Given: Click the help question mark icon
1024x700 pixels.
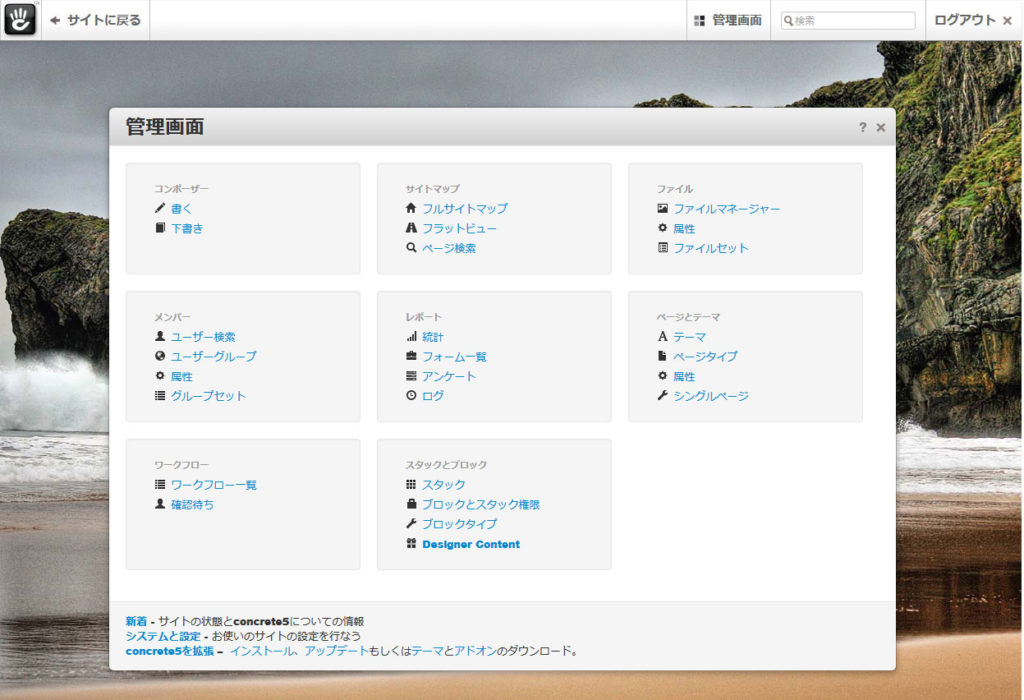Looking at the screenshot, I should pos(862,128).
